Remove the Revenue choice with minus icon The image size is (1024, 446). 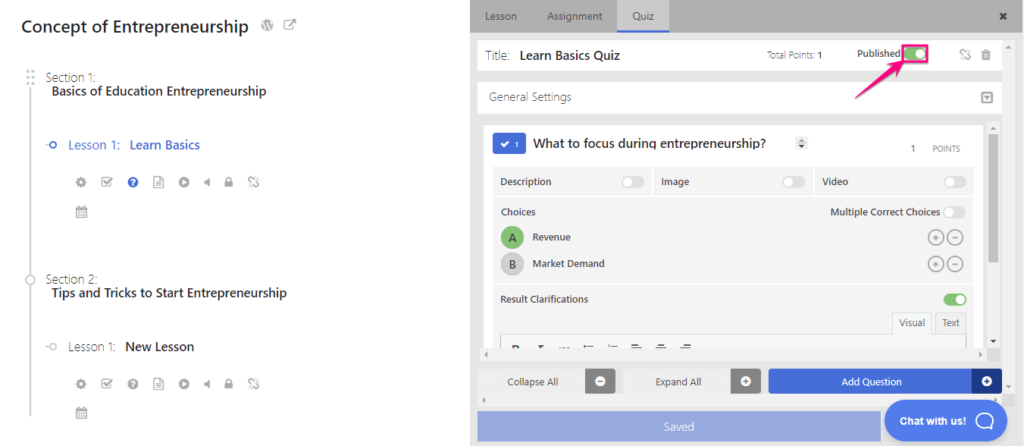pyautogui.click(x=955, y=238)
